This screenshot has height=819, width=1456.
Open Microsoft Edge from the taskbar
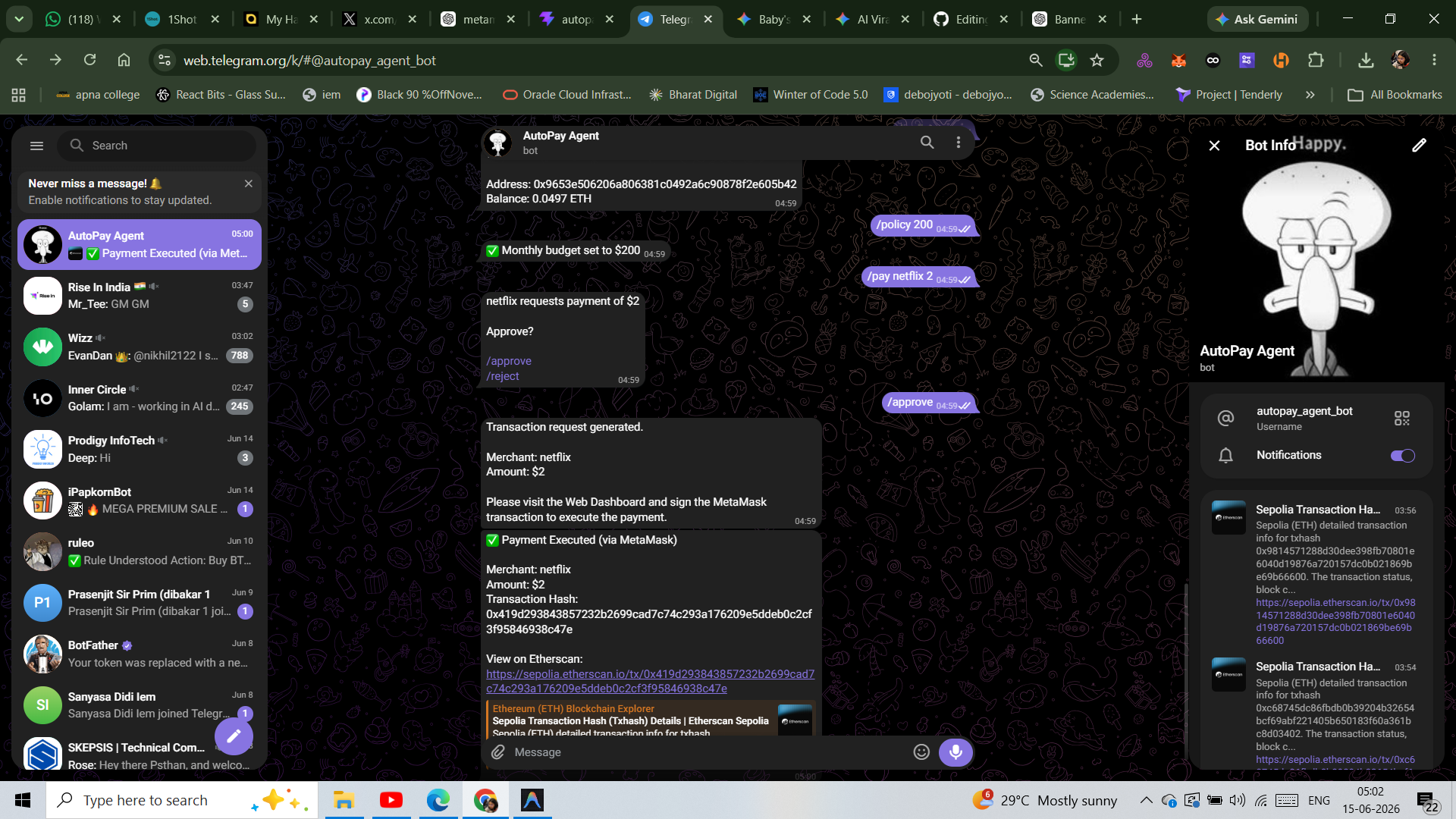pos(438,800)
